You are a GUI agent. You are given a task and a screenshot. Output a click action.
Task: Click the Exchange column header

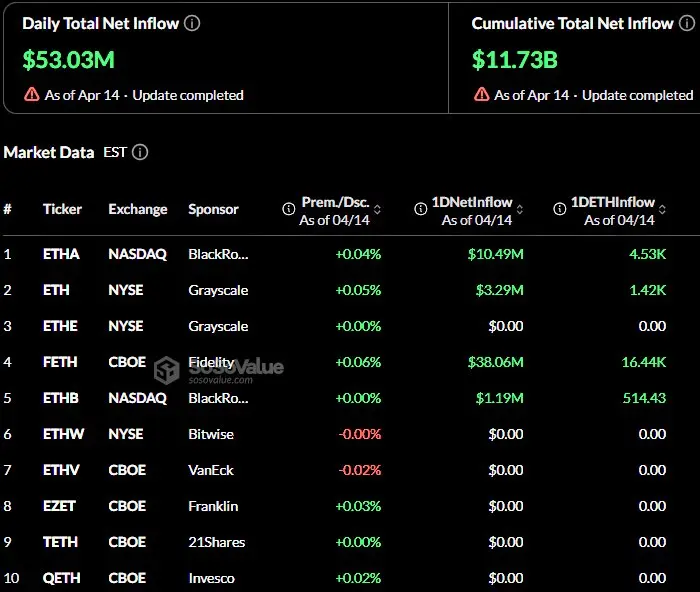138,209
